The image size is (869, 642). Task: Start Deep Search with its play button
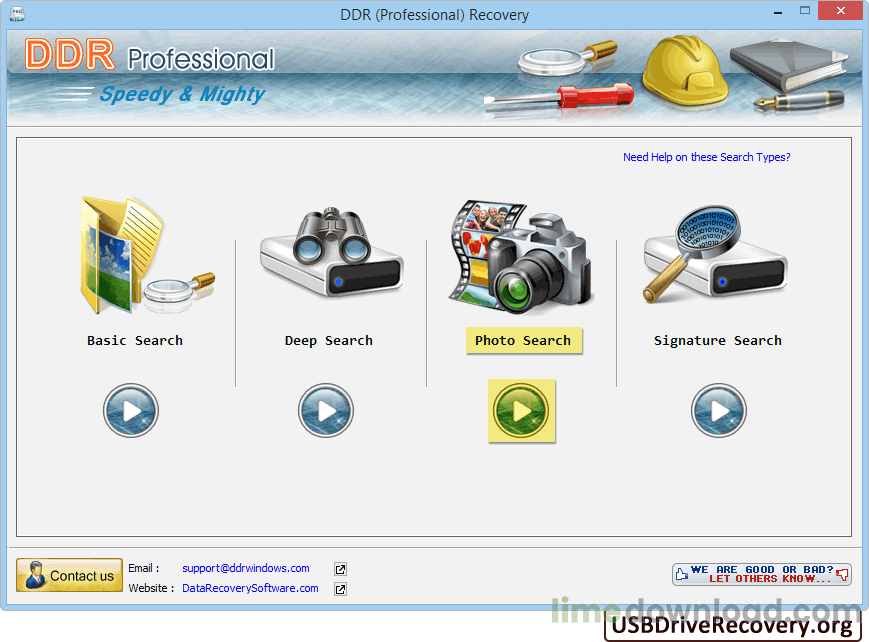coord(326,410)
